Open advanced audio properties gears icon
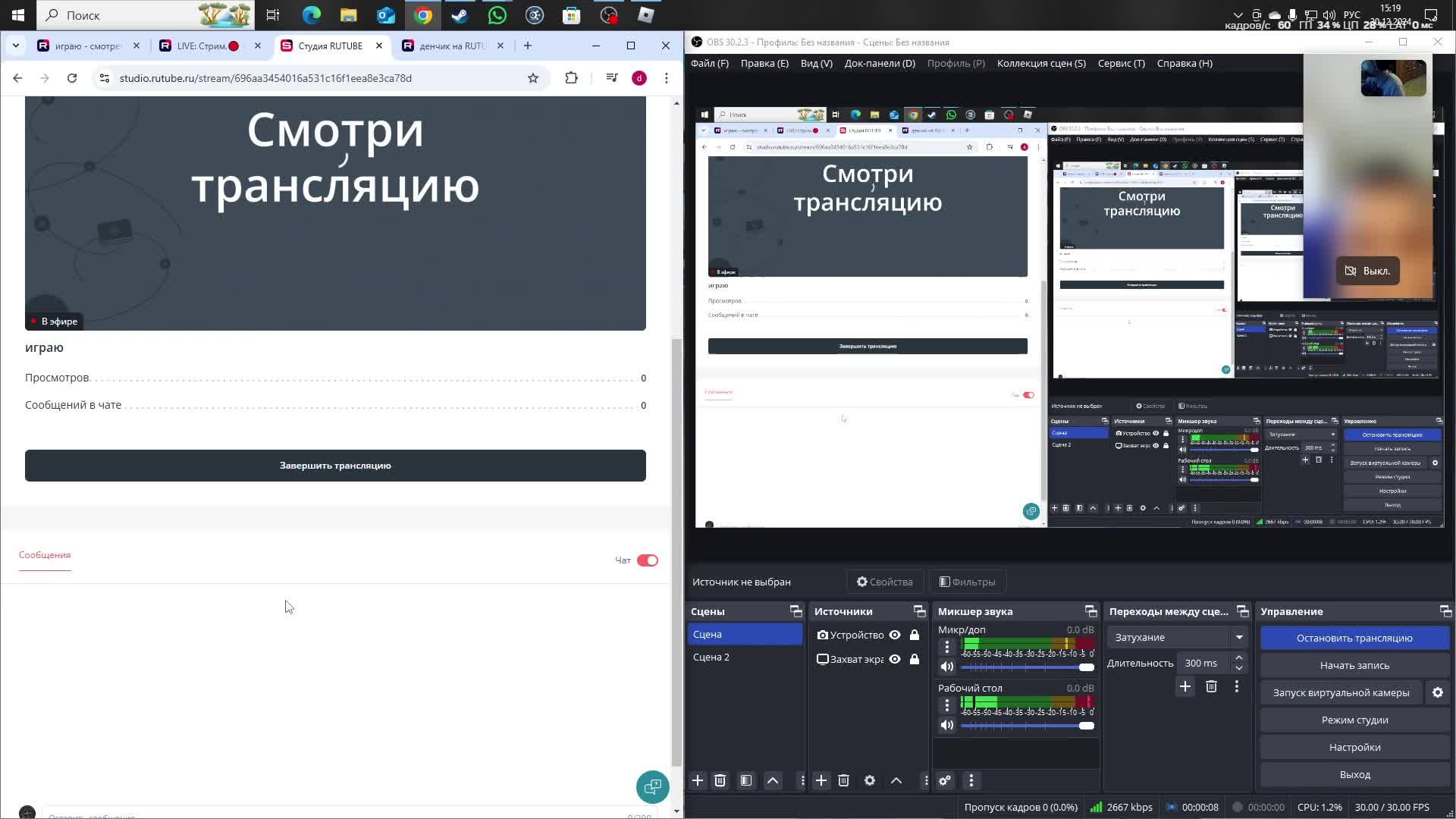Viewport: 1456px width, 819px height. (x=945, y=780)
